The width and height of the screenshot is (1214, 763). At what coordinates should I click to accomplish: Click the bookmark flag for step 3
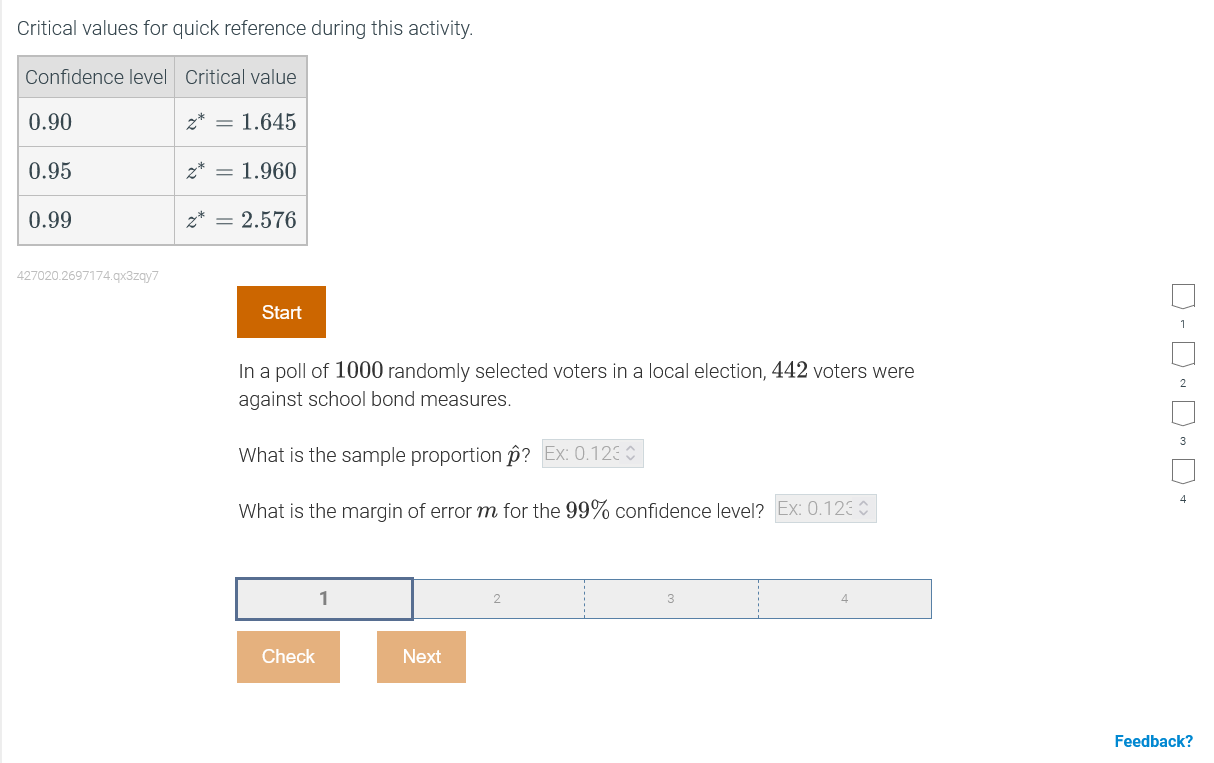1182,413
